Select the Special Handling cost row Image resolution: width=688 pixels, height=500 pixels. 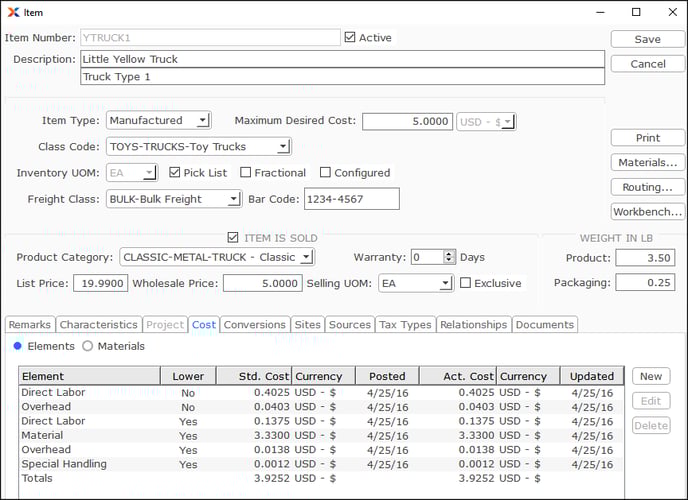tap(321, 464)
